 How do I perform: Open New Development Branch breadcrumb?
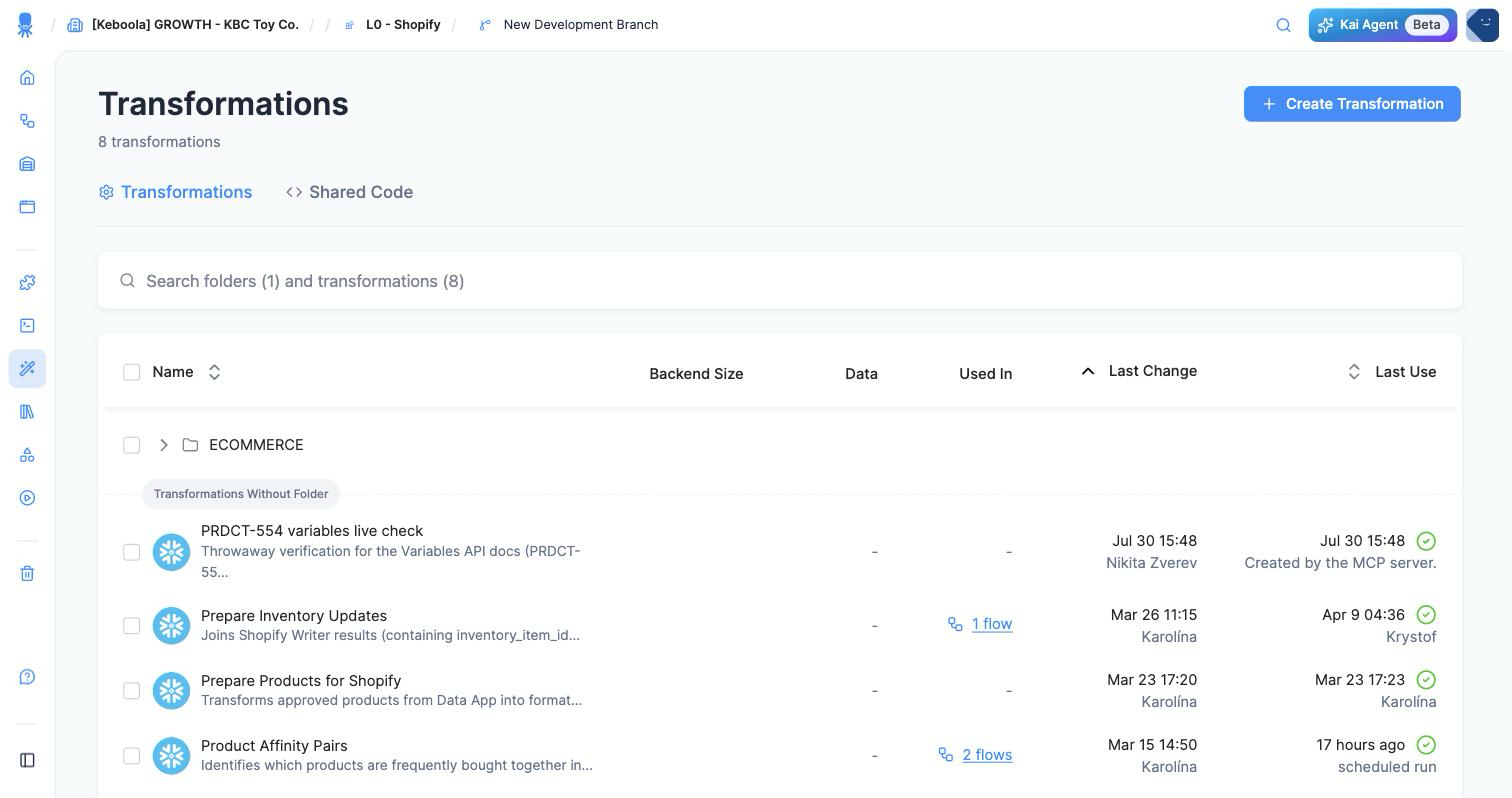pyautogui.click(x=581, y=25)
